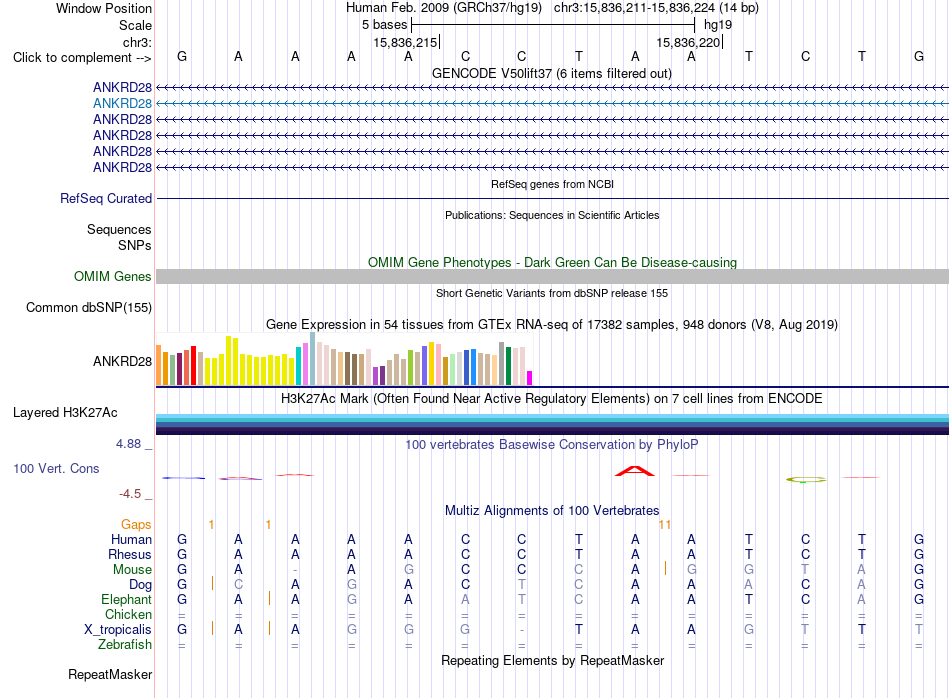The image size is (950, 698).
Task: Click 'Short Genetic Variants from dbSNP release 155'
Action: [552, 293]
